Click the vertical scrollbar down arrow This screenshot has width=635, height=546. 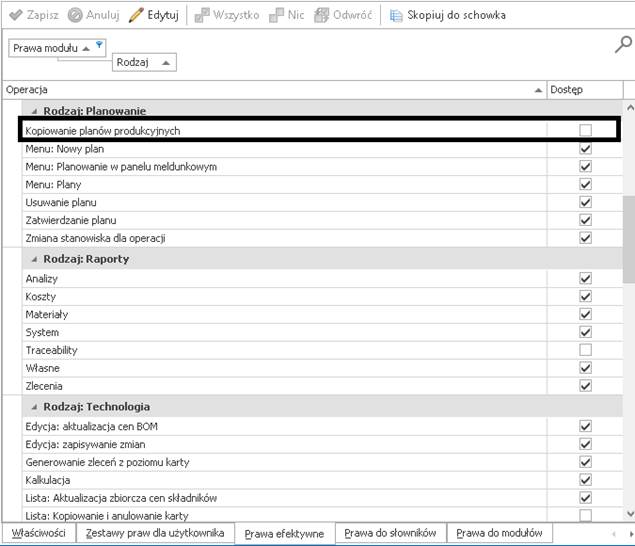point(629,515)
